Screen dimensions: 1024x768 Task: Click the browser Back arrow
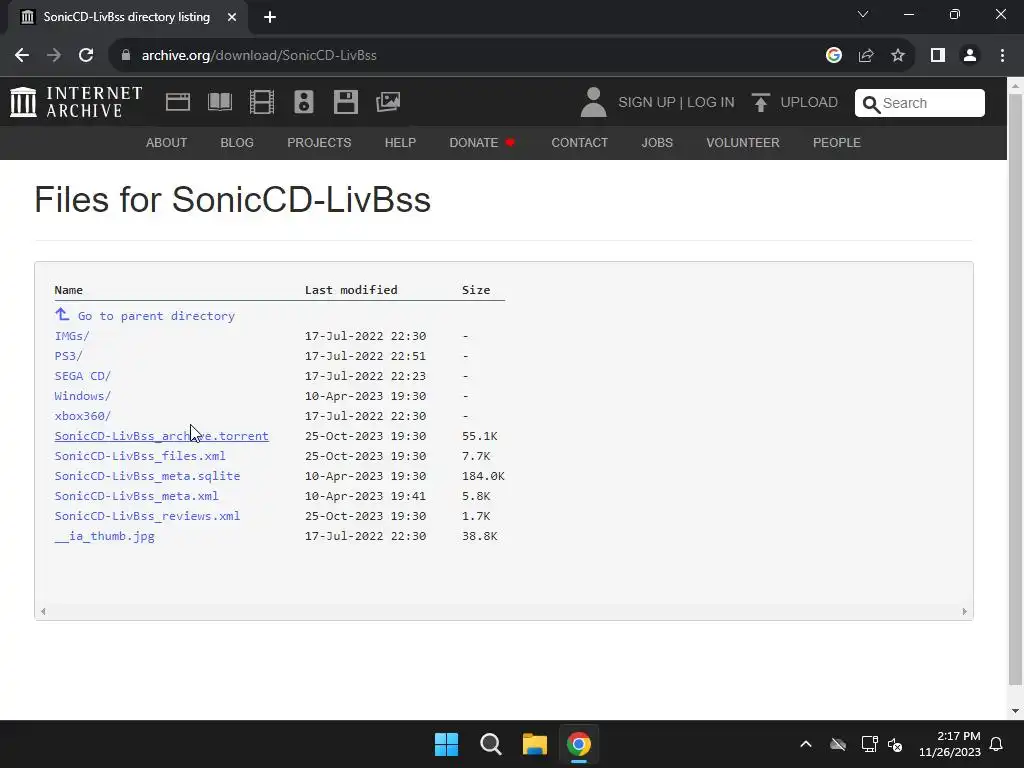coord(22,56)
